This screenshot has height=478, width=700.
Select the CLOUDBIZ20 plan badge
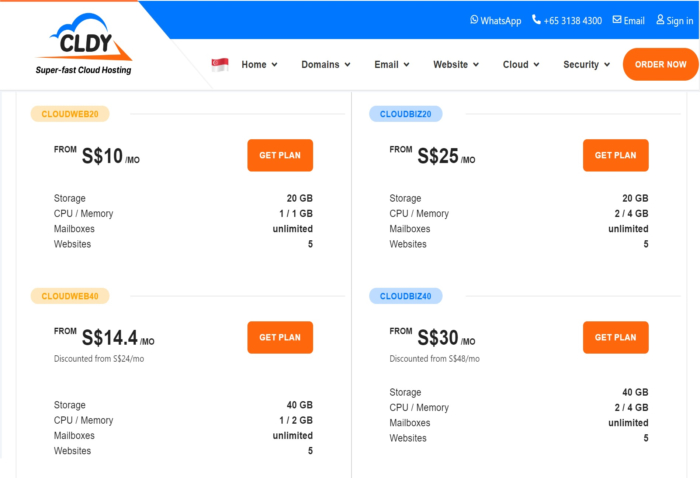(x=405, y=114)
